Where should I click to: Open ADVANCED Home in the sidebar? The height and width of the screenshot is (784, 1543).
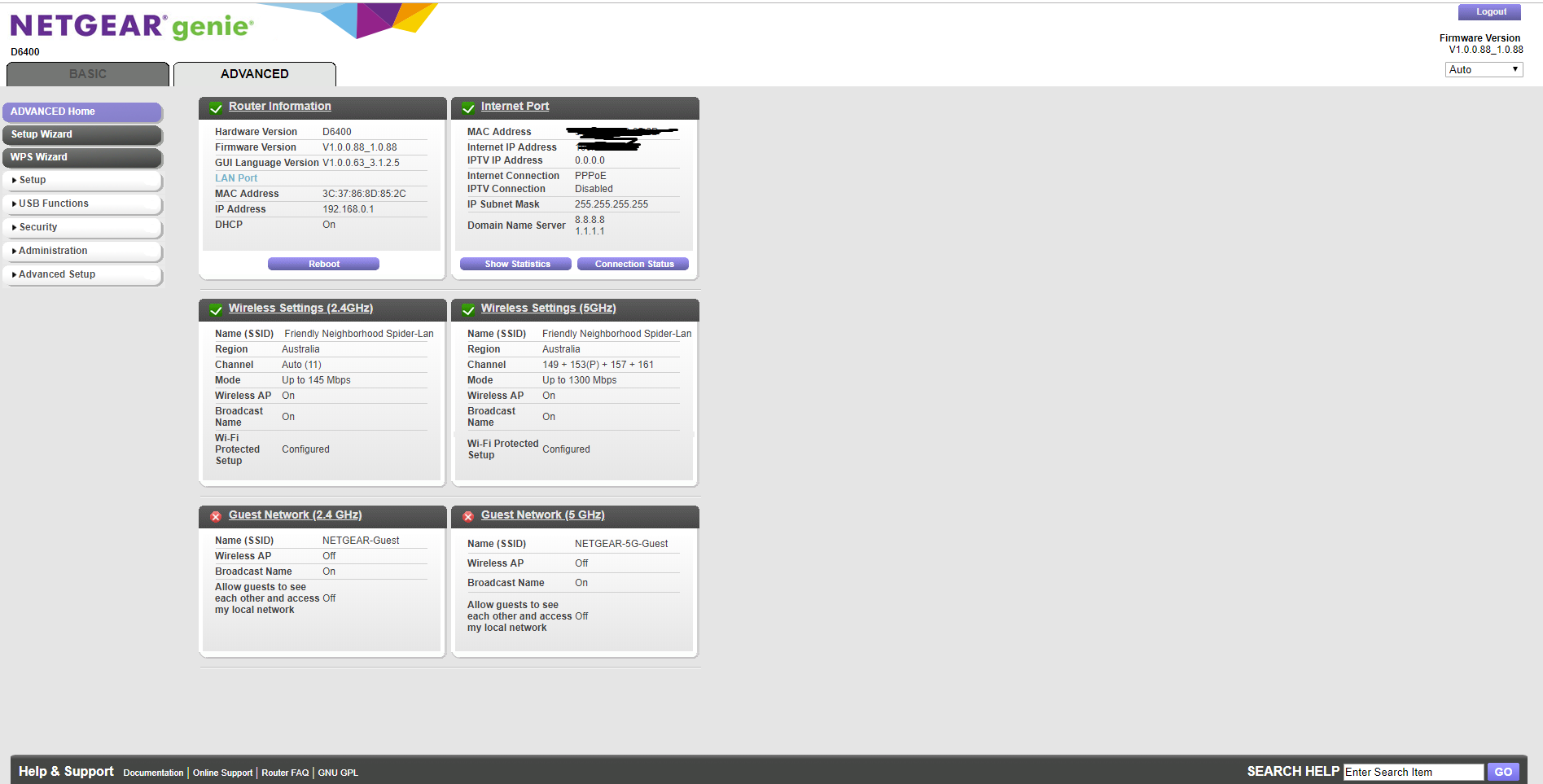click(x=82, y=112)
